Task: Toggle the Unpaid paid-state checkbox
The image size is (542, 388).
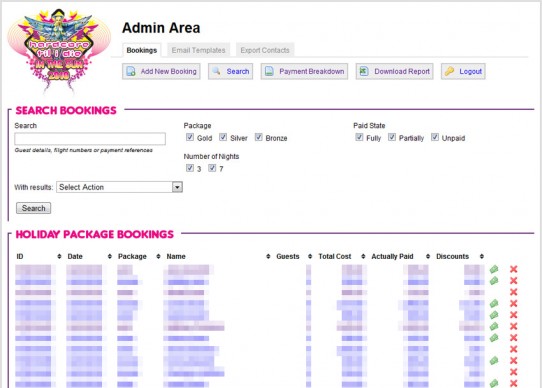Action: pos(435,137)
